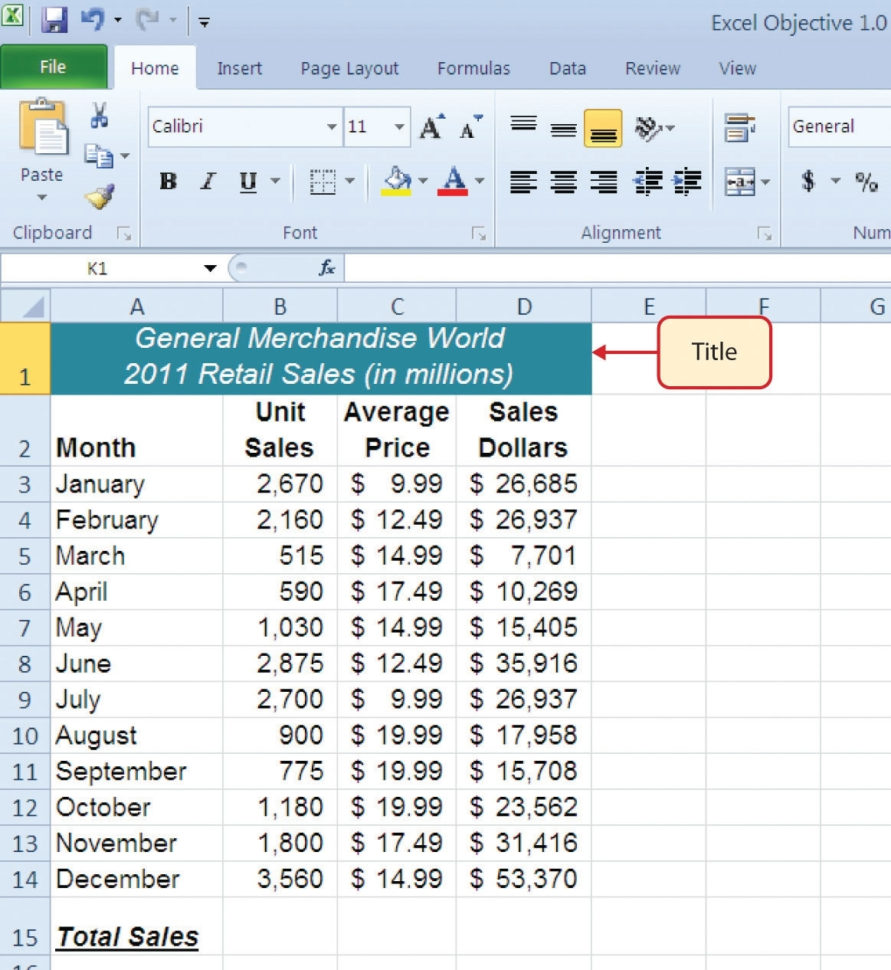Select the Italic formatting icon

pos(207,181)
